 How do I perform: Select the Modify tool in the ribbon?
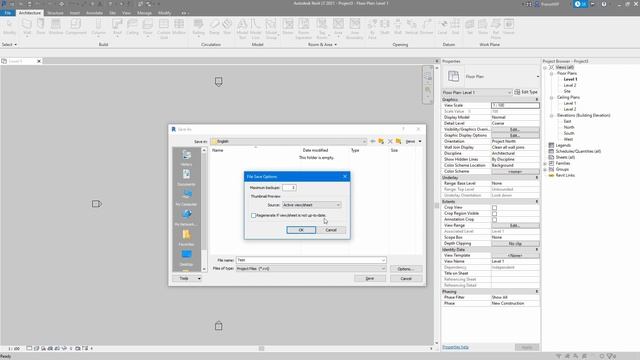click(x=9, y=27)
